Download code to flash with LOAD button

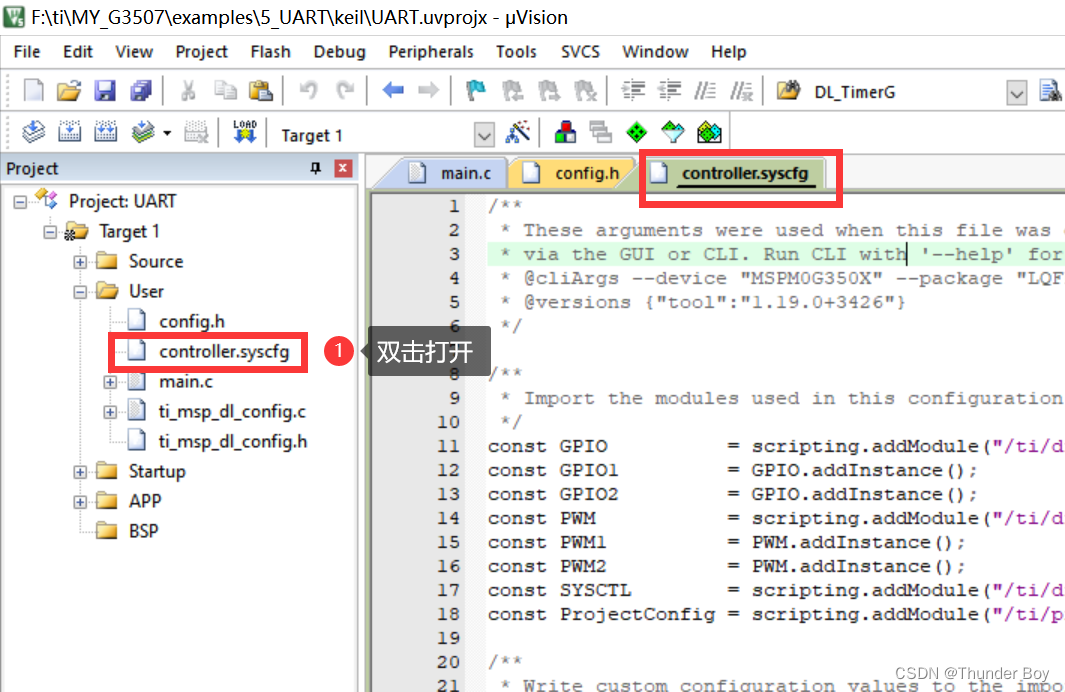[243, 132]
